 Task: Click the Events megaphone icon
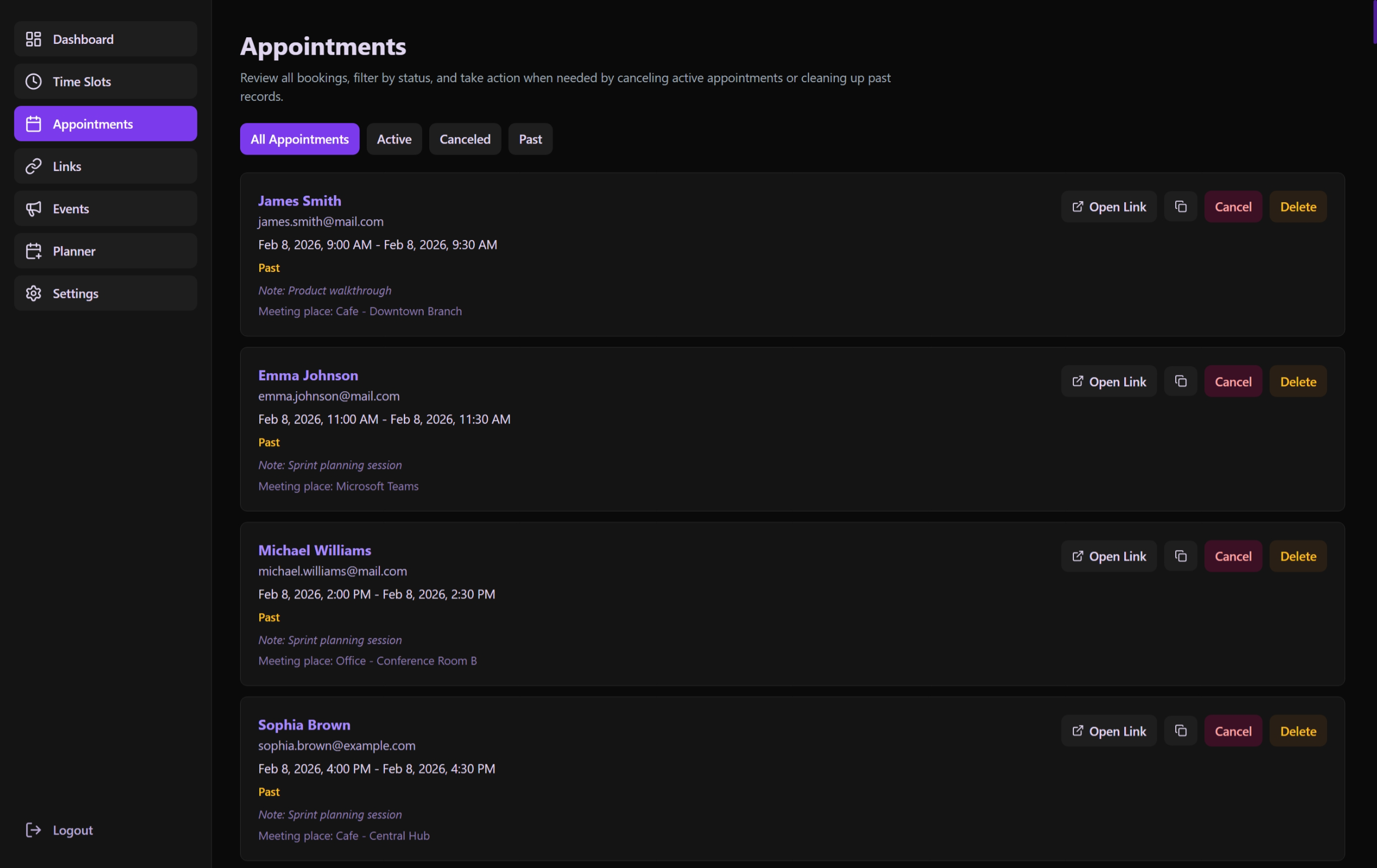pyautogui.click(x=34, y=208)
